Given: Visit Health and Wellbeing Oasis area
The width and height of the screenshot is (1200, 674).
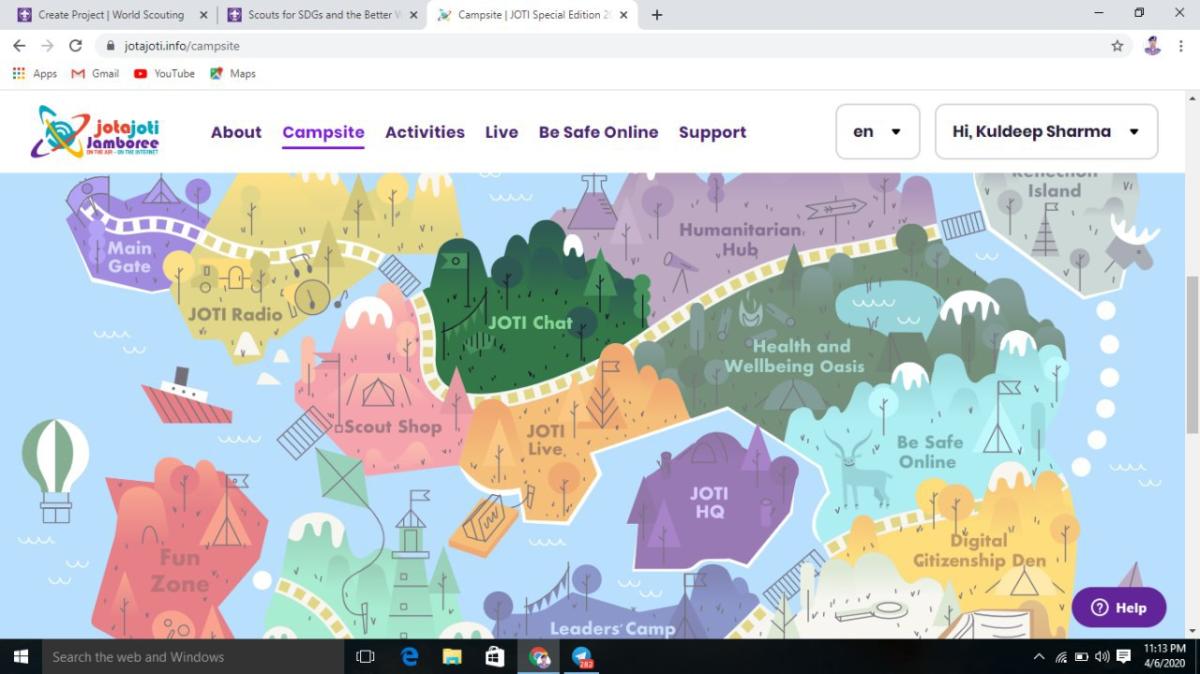Looking at the screenshot, I should pyautogui.click(x=795, y=356).
